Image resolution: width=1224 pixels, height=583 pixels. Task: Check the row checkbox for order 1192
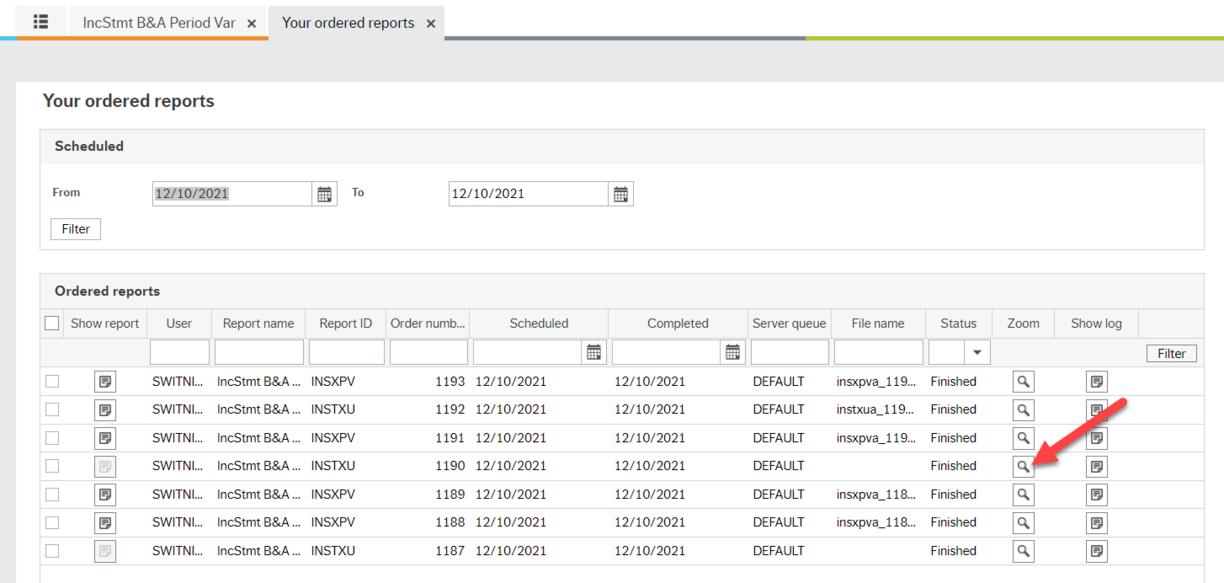pos(52,409)
